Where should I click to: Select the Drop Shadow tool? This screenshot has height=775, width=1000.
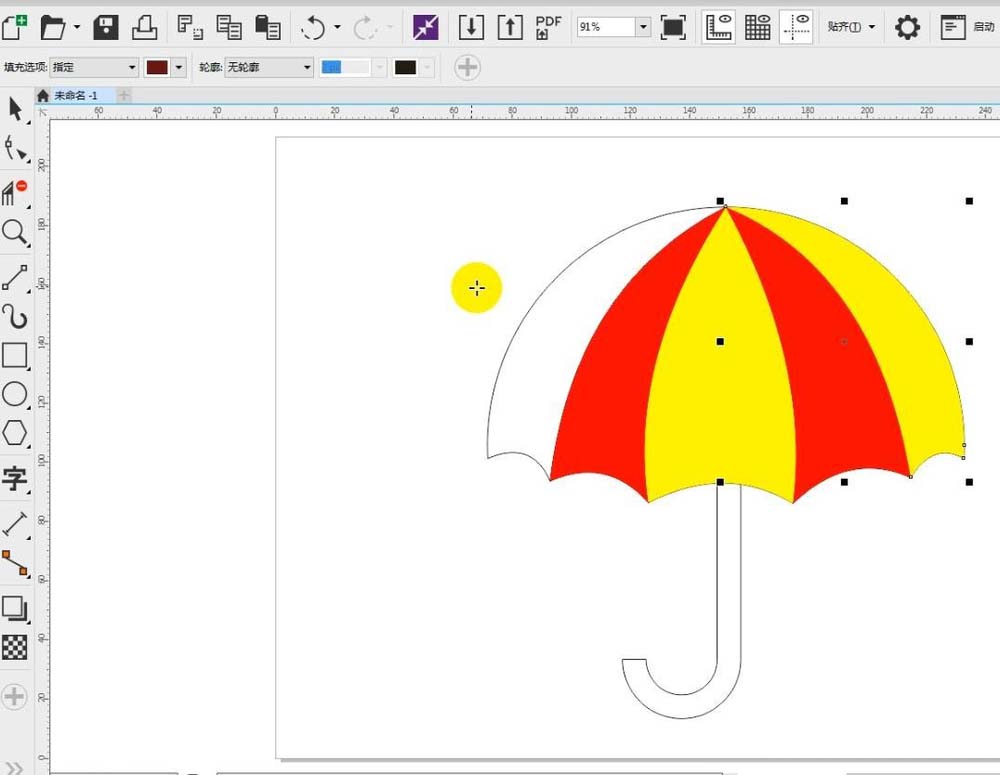pos(15,608)
